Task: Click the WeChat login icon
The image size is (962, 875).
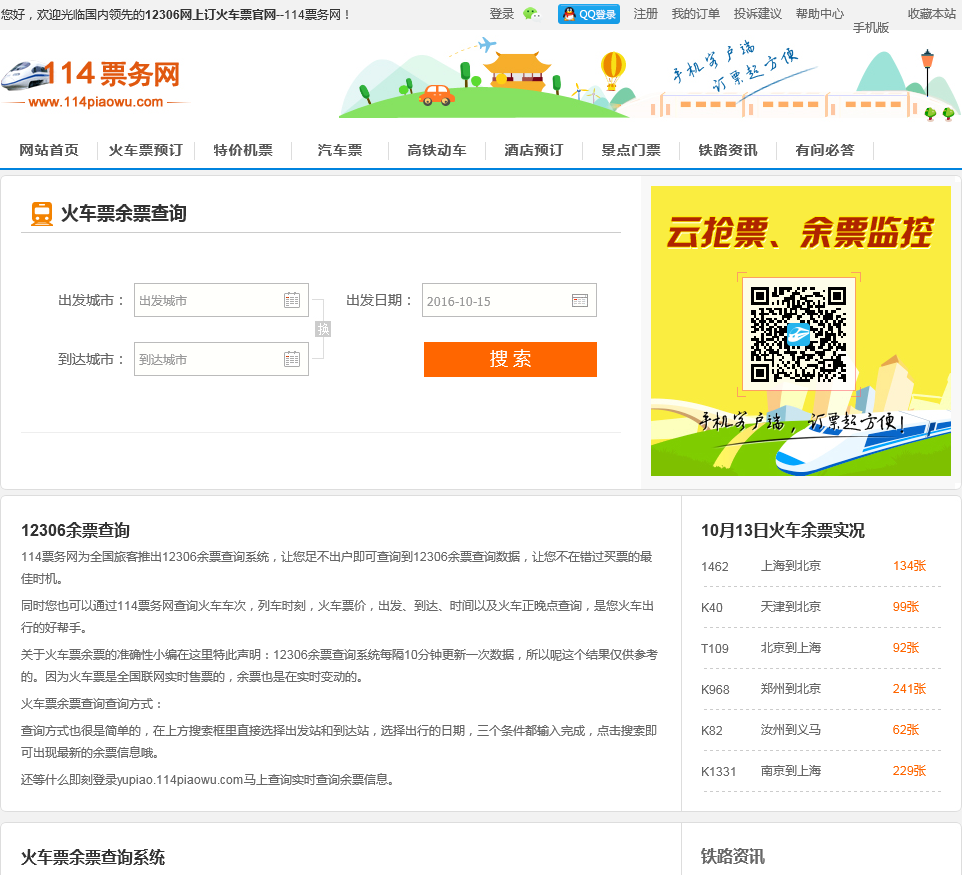Action: click(x=531, y=14)
